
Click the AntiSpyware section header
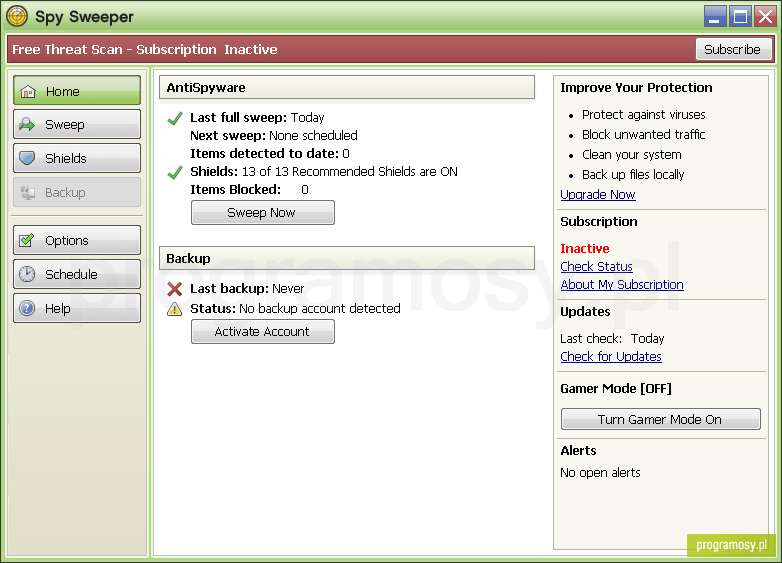tap(347, 87)
